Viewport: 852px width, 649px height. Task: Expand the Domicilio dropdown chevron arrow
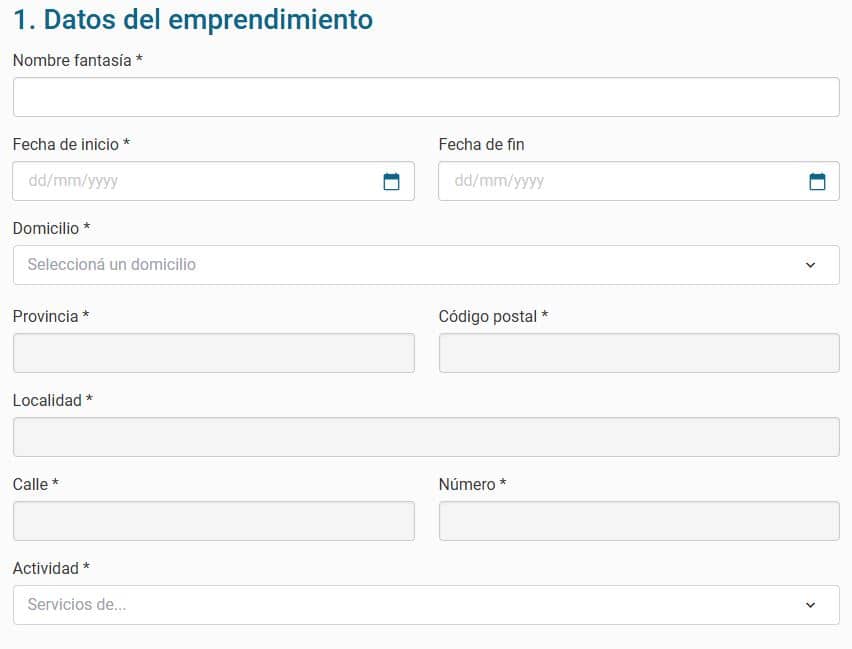coord(810,265)
